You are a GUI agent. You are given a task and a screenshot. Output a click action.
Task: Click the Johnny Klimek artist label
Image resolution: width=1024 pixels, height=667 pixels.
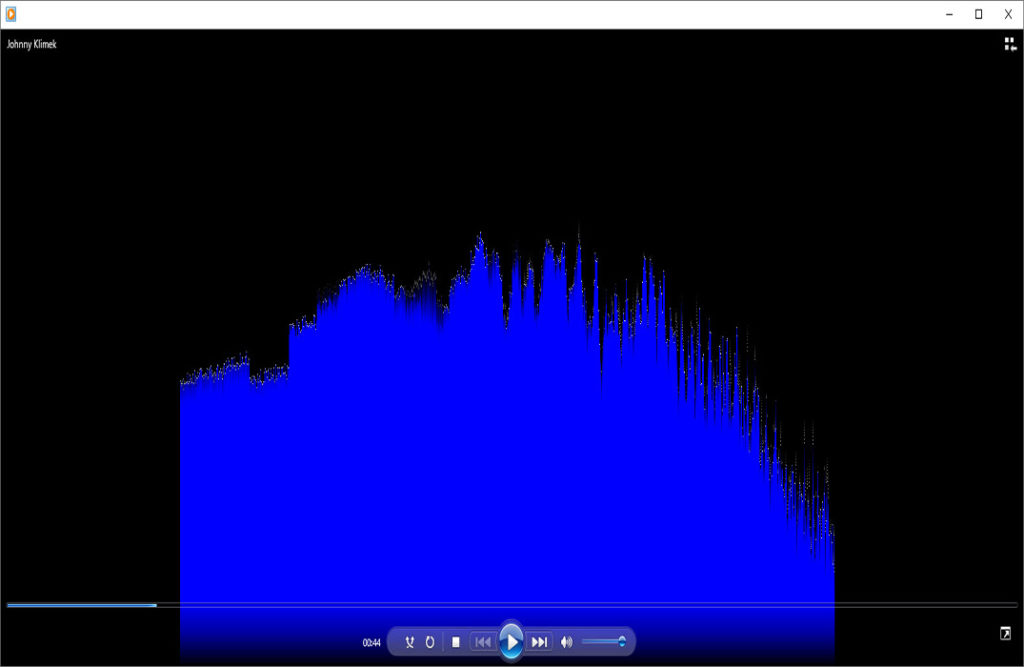pyautogui.click(x=32, y=44)
